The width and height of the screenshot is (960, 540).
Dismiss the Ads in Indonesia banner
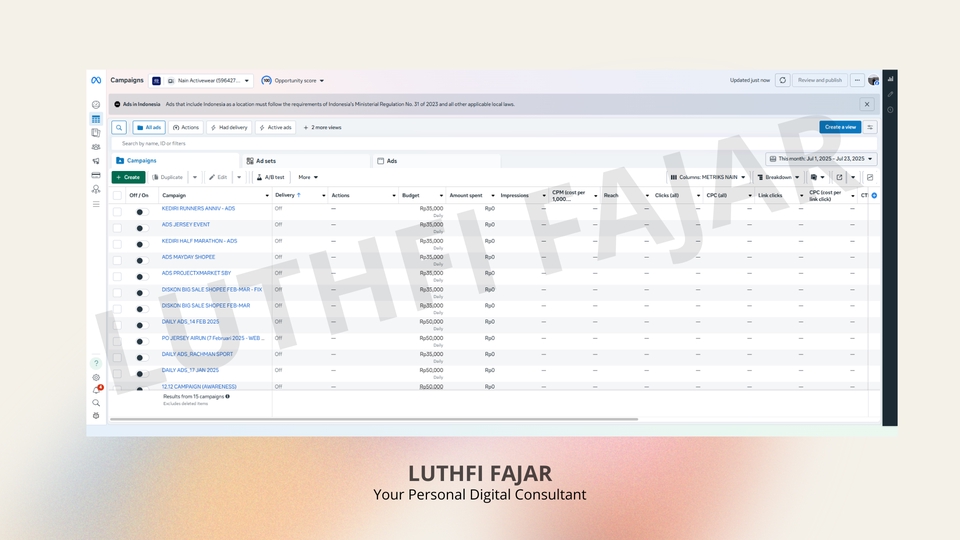tap(867, 104)
